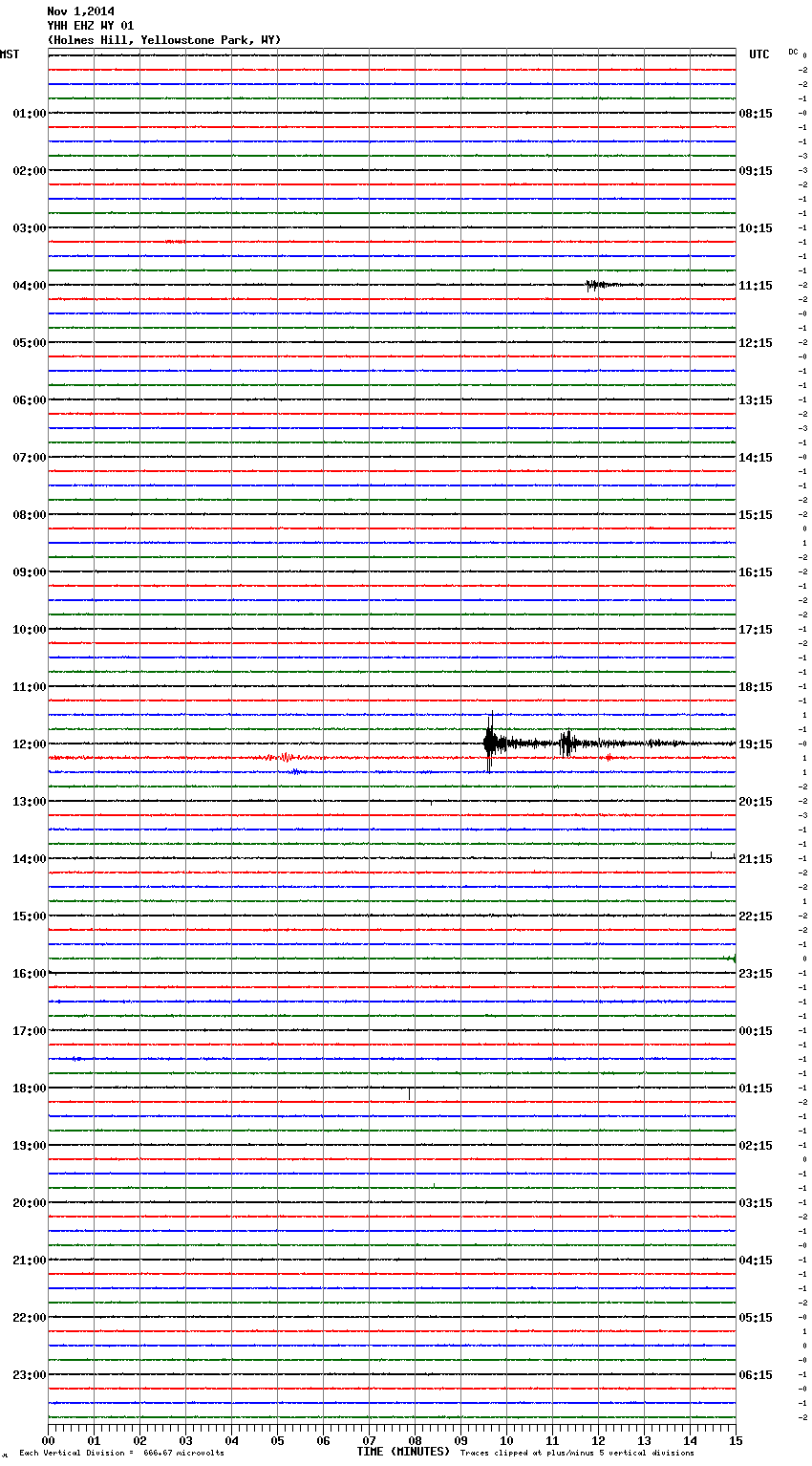Screen dimensions: 812x1466
Task: Select the "05:00" MST hour label
Action: [30, 343]
